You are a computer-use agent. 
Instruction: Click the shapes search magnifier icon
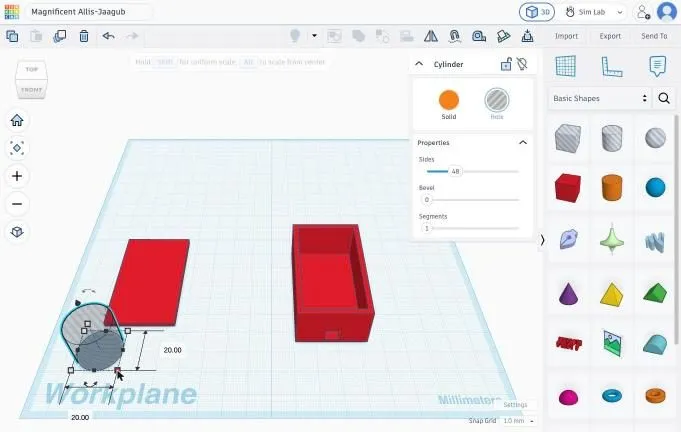[664, 99]
